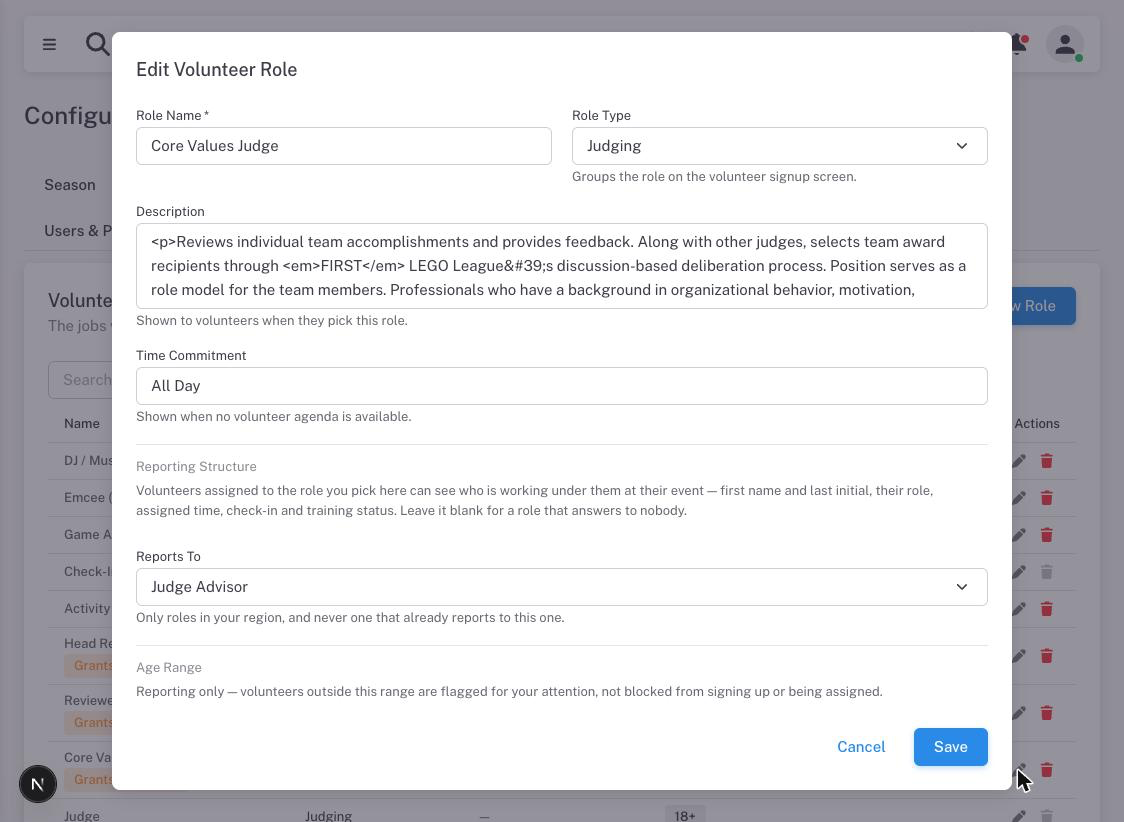Click into the Description text area
This screenshot has height=822, width=1124.
pyautogui.click(x=561, y=266)
